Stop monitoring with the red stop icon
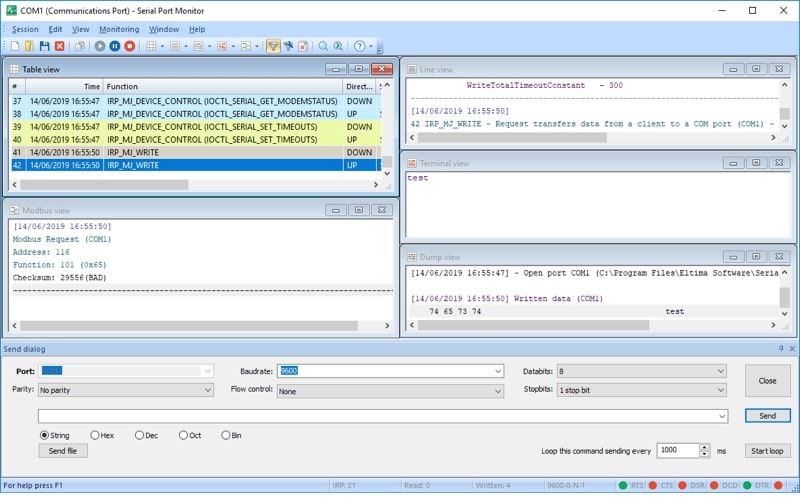Image resolution: width=800 pixels, height=500 pixels. (130, 46)
